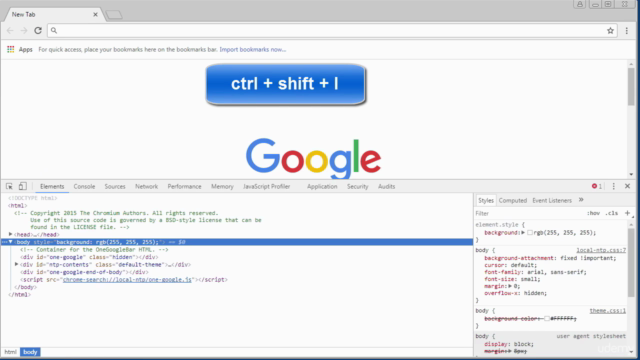Select the opening html tag row

18,205
